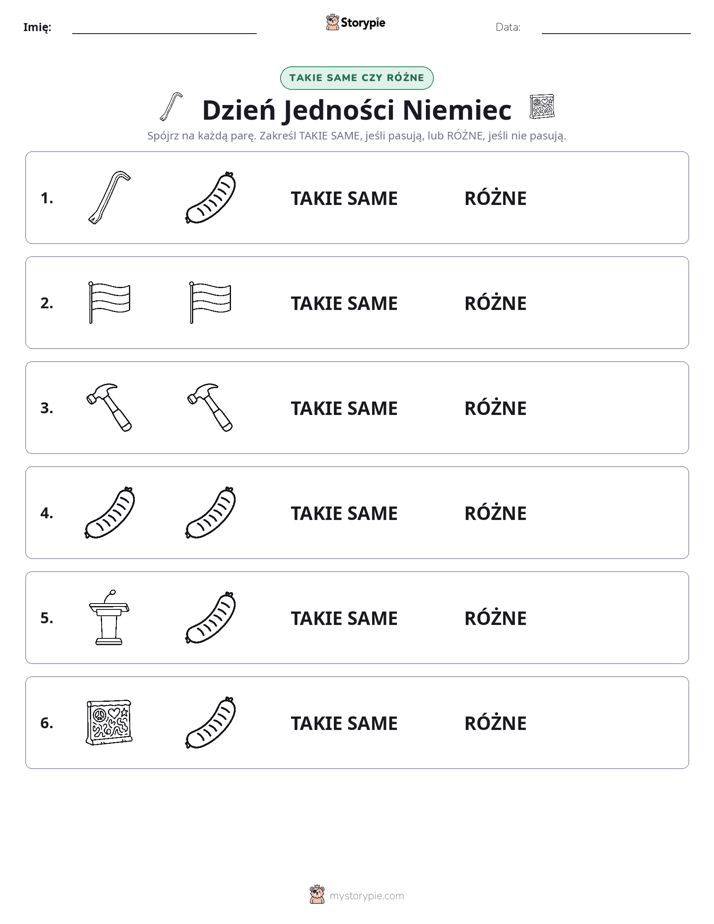Choose RÓŻNE for row 6

[x=495, y=722]
